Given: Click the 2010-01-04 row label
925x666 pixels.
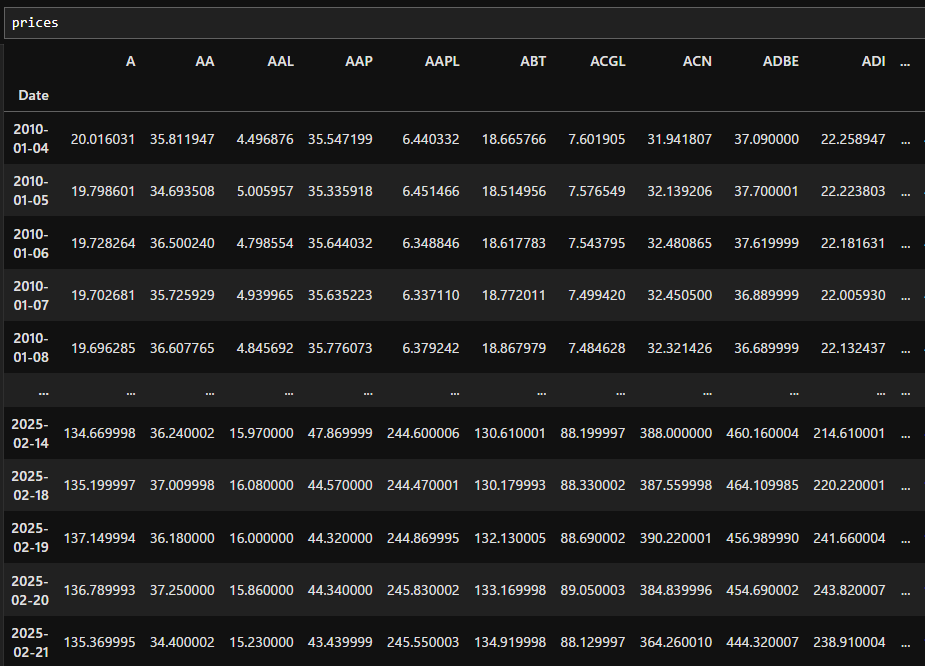Looking at the screenshot, I should pyautogui.click(x=31, y=139).
